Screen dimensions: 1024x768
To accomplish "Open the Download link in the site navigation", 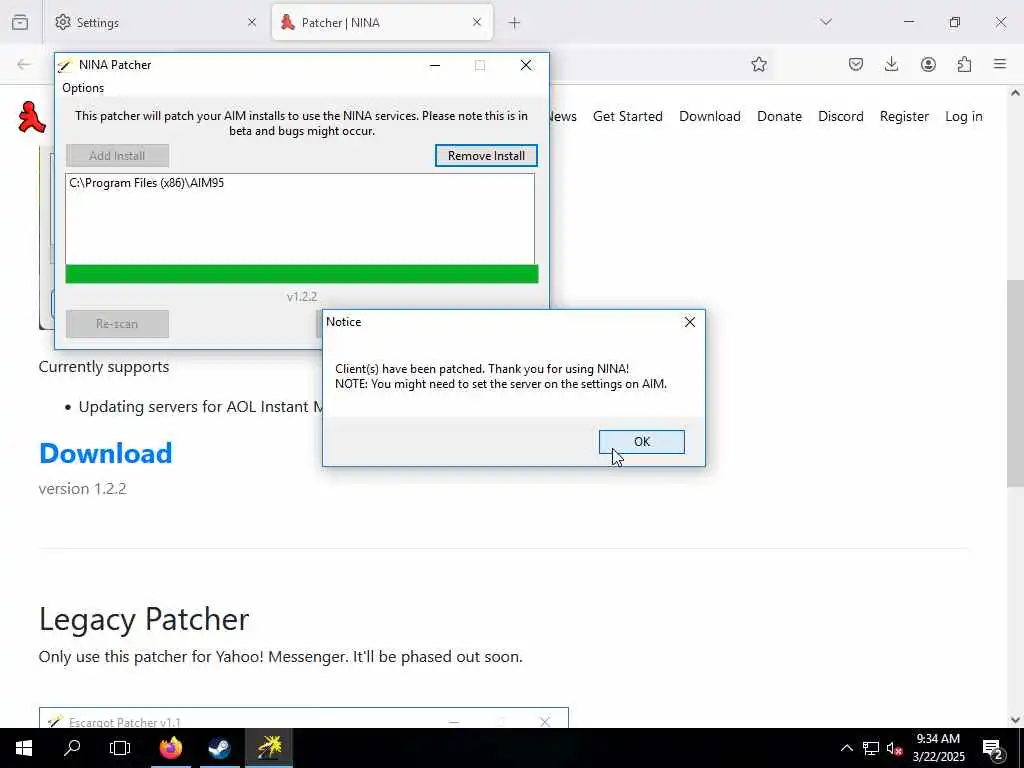I will [710, 116].
